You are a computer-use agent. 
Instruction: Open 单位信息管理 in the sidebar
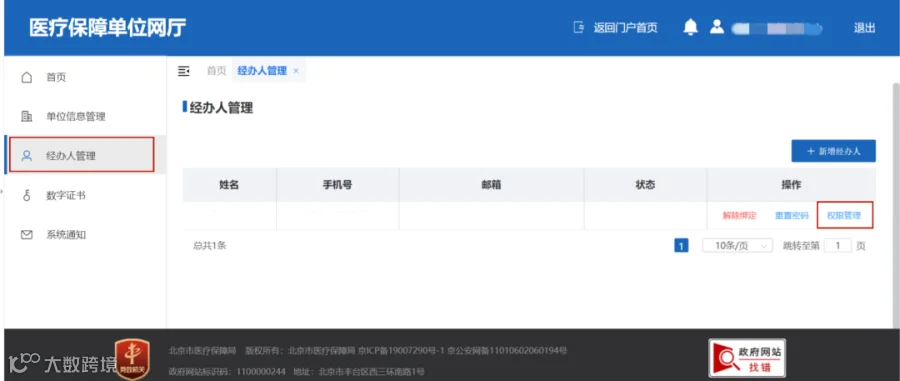[x=85, y=116]
